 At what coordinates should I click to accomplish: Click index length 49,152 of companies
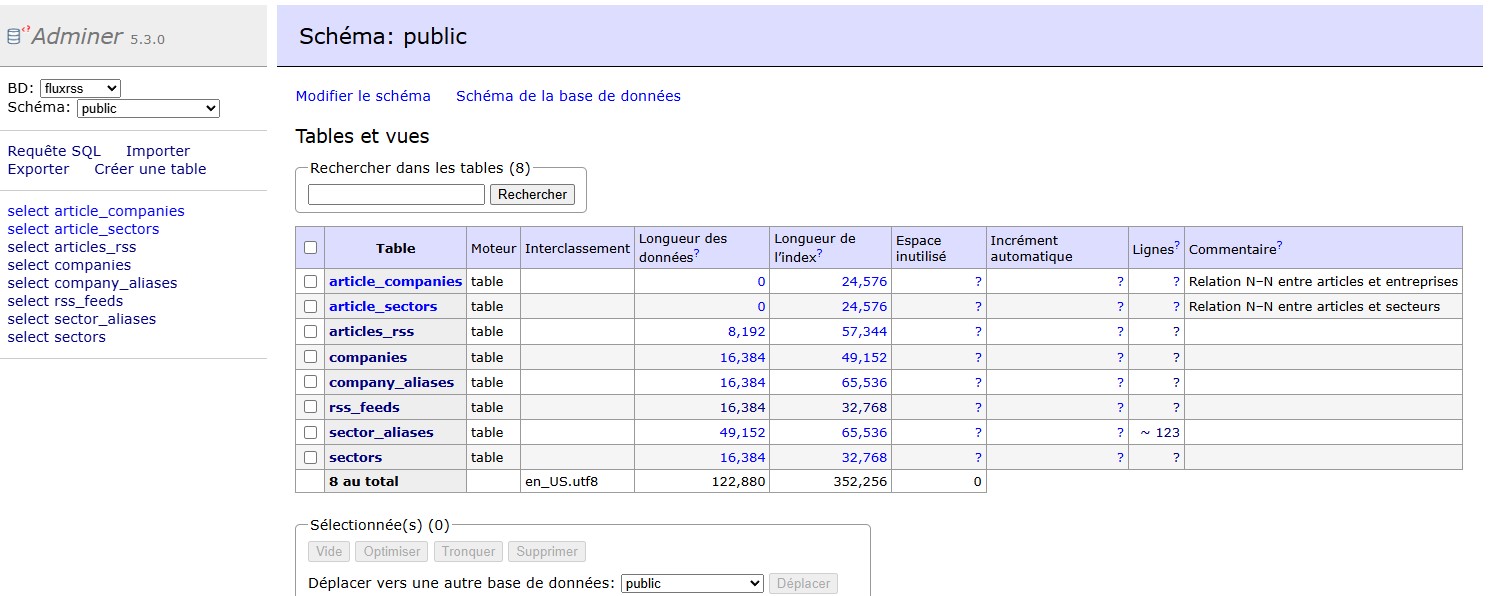(x=864, y=357)
